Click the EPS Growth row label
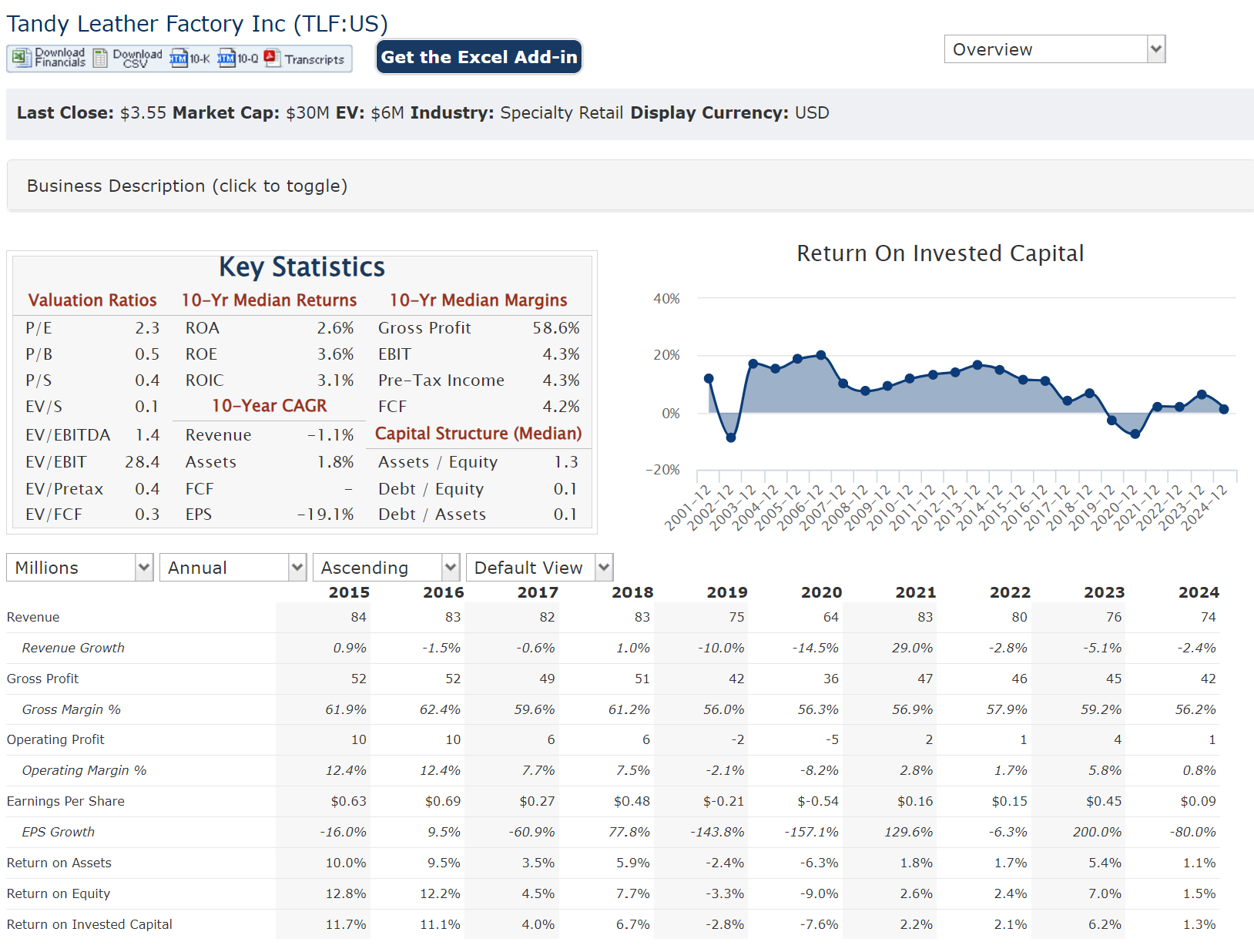Screen dimensions: 1254x952 click(x=59, y=832)
